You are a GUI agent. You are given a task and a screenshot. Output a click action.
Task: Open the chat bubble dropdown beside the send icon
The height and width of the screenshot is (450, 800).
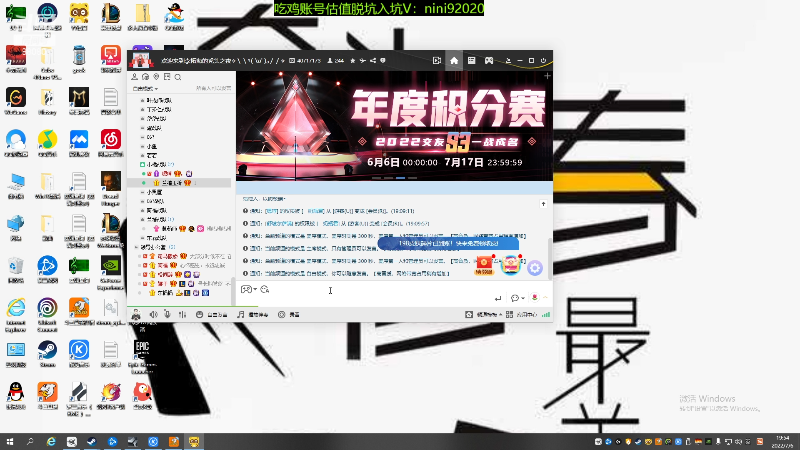click(517, 298)
